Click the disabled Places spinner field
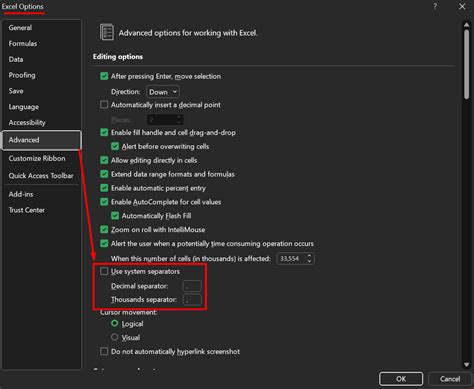This screenshot has height=389, width=474. (x=165, y=119)
